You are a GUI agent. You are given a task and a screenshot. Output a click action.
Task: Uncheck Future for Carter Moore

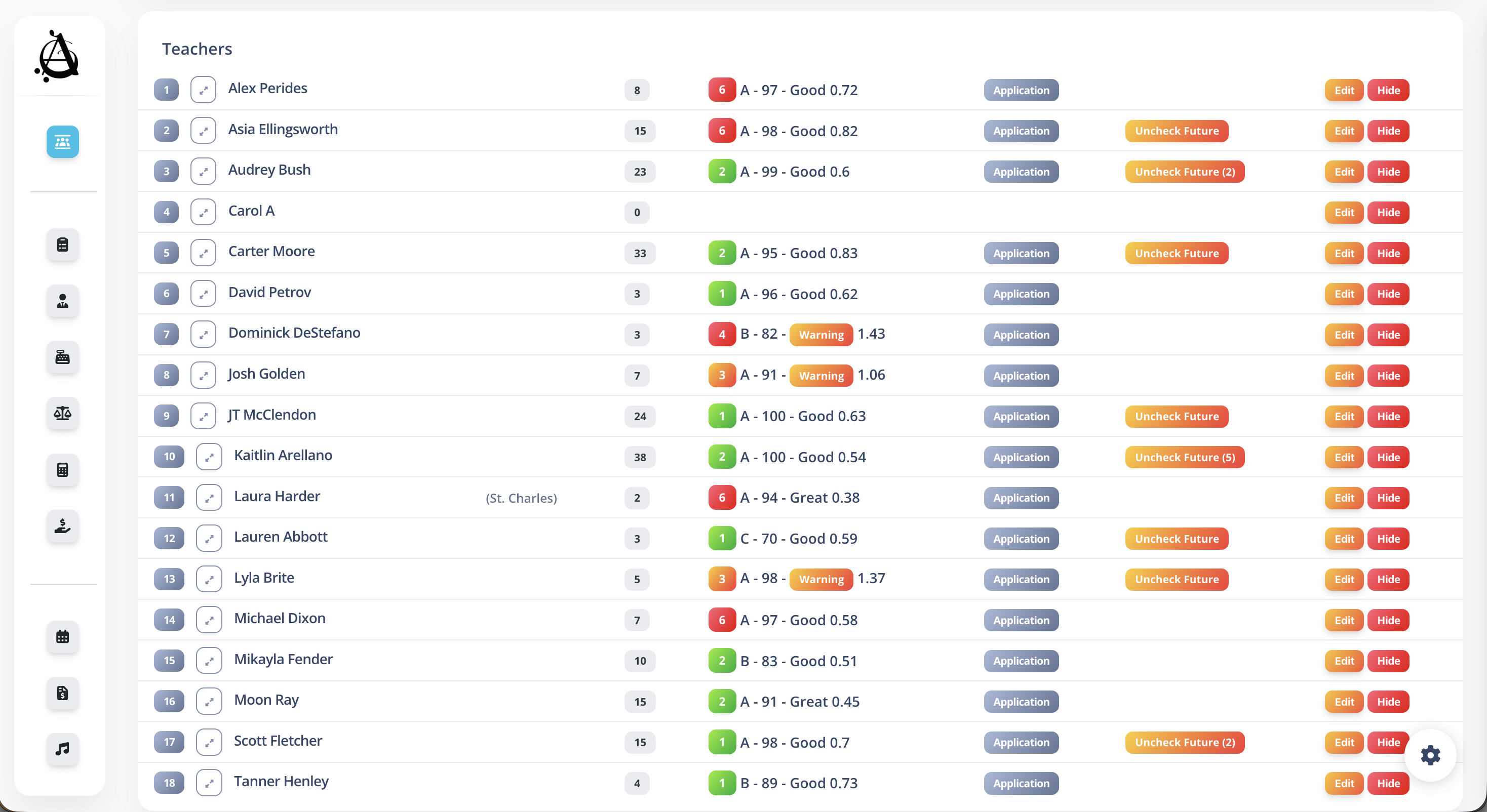1177,253
